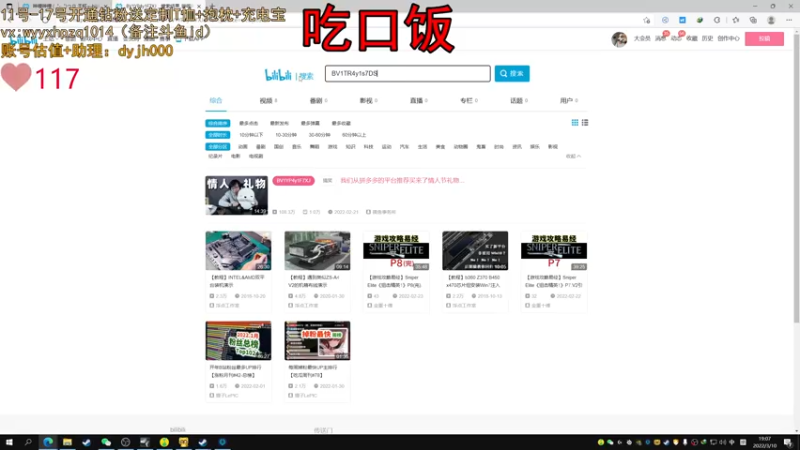
Task: Switch to the 专栏 tab
Action: pos(468,101)
